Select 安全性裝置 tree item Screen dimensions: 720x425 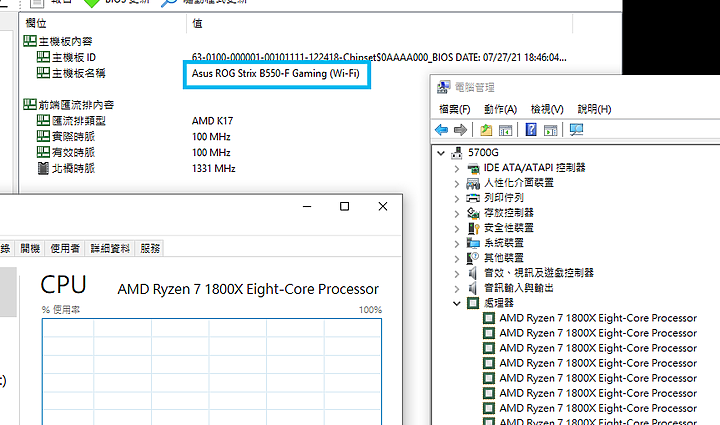[509, 228]
